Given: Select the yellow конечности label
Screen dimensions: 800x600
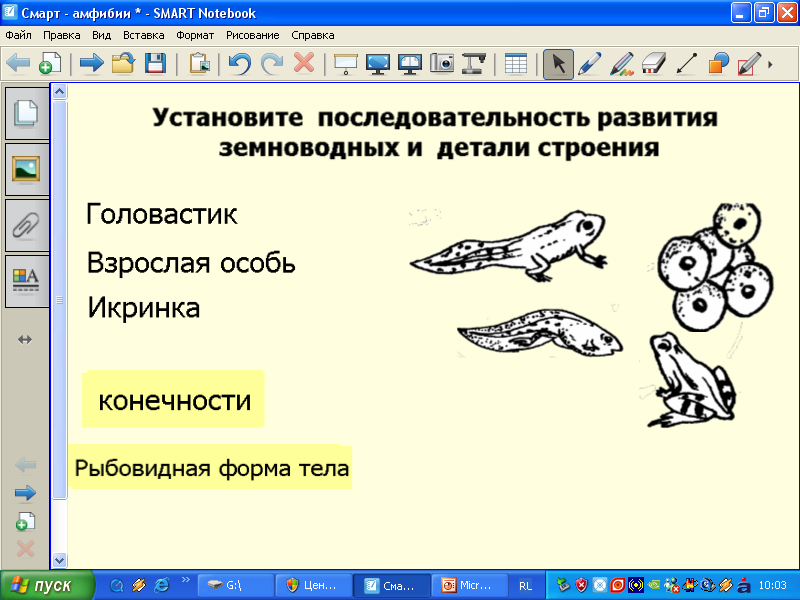Looking at the screenshot, I should pos(173,399).
